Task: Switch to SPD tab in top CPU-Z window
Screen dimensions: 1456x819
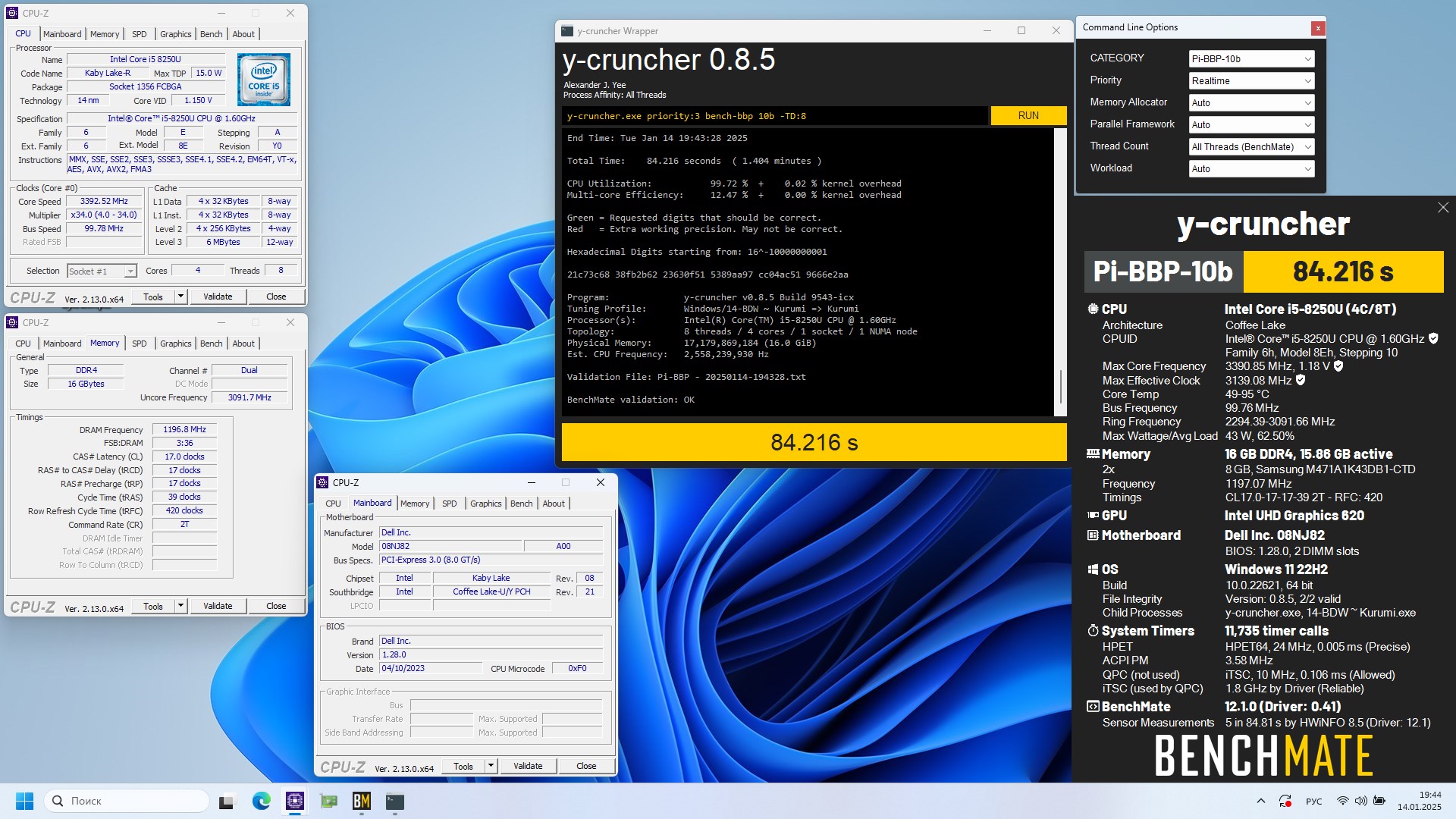Action: coord(140,34)
